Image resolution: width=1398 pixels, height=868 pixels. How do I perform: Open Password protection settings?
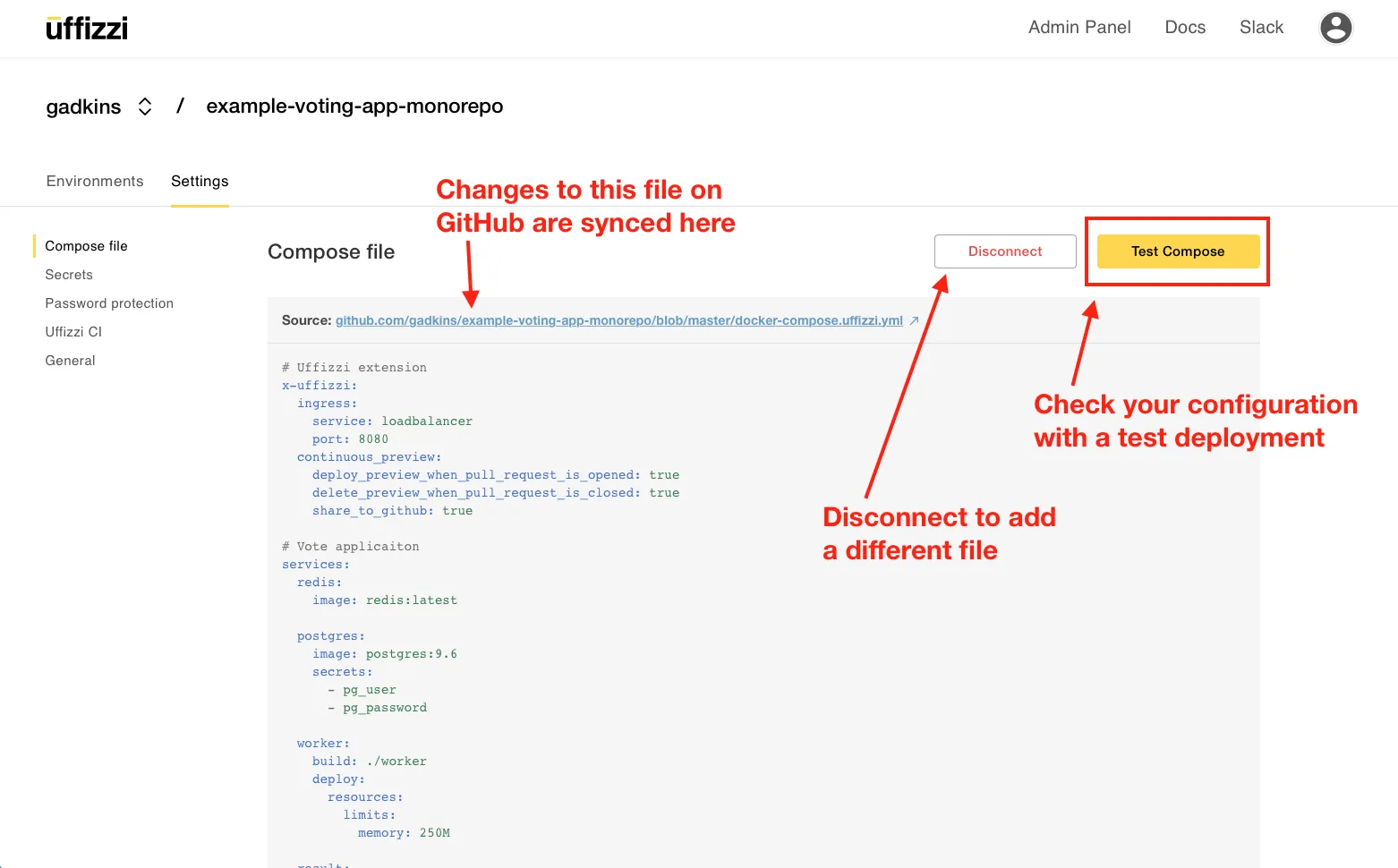click(x=109, y=303)
